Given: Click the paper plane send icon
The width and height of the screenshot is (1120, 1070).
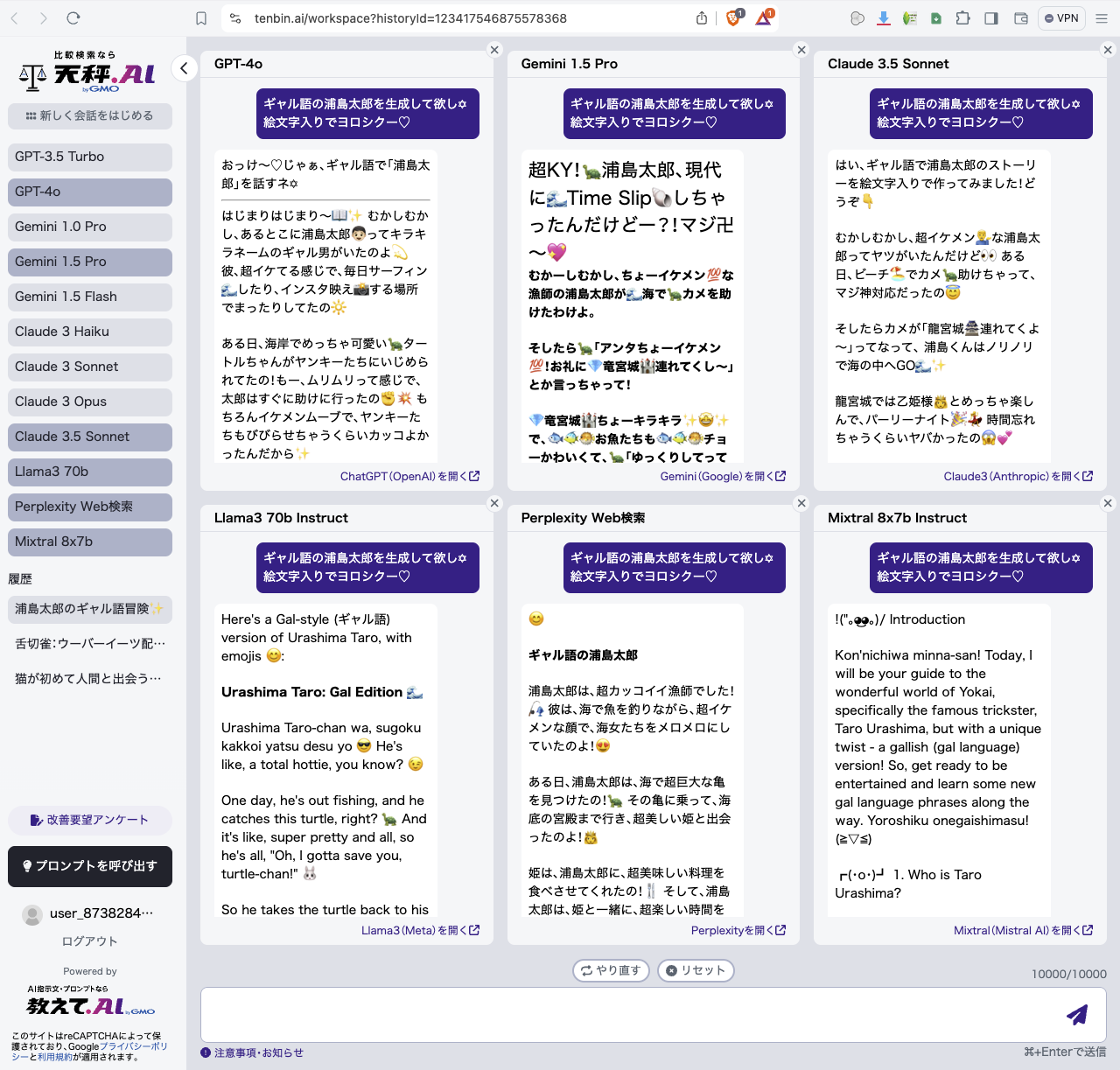Looking at the screenshot, I should click(1076, 1014).
